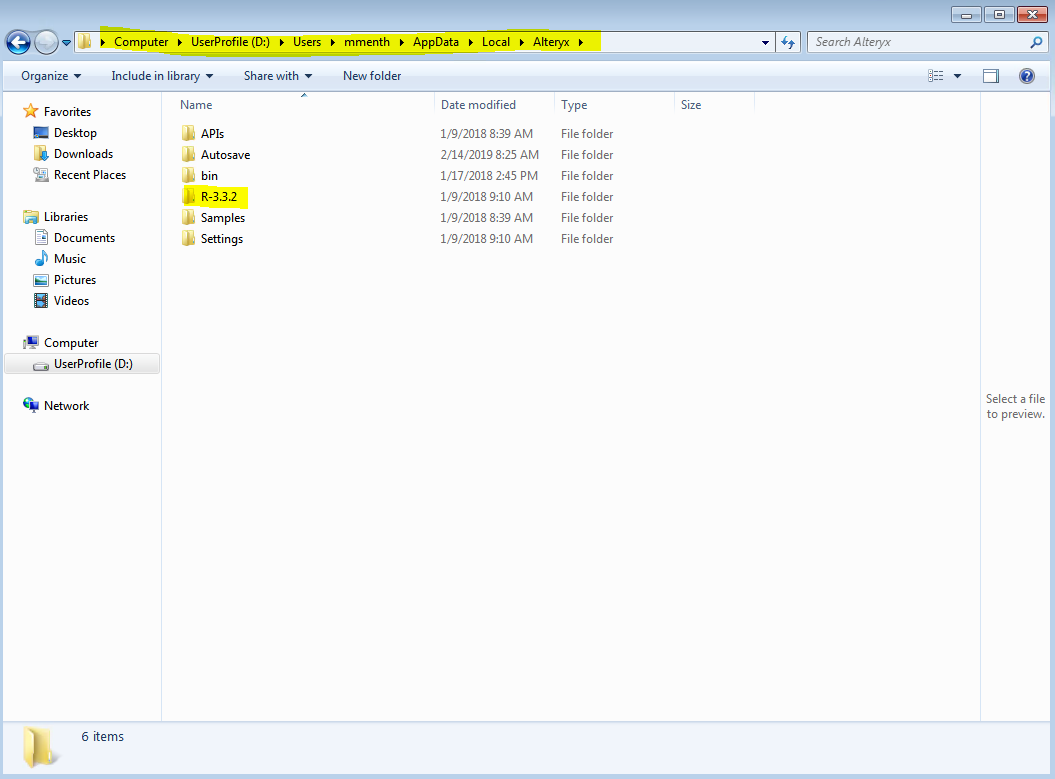Viewport: 1055px width, 779px height.
Task: Click the Back navigation arrow
Action: [x=19, y=41]
